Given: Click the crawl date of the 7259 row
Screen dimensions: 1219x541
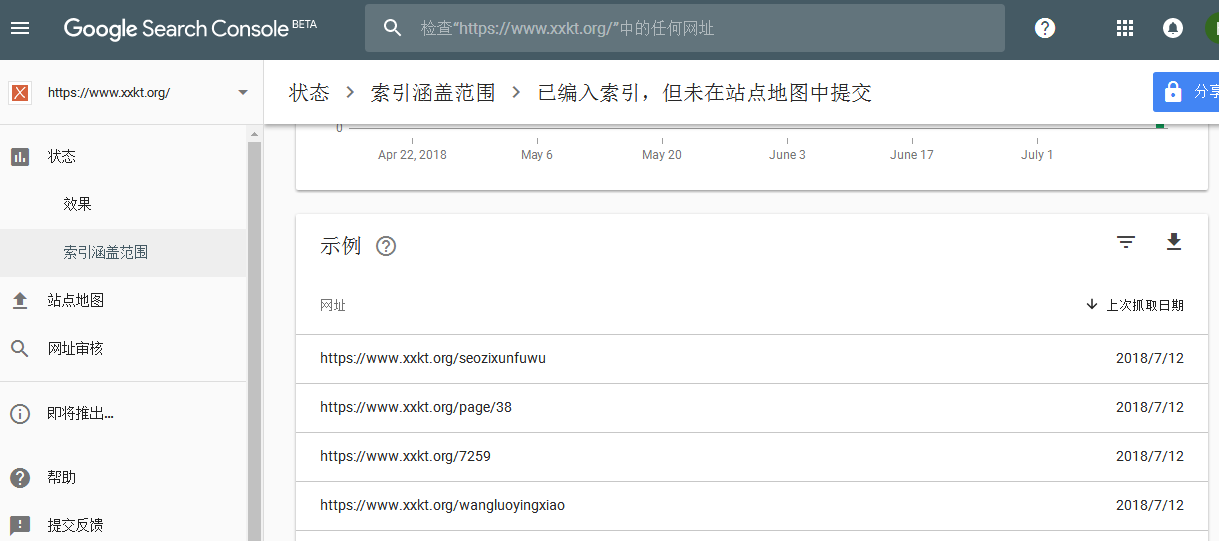Looking at the screenshot, I should (x=1150, y=456).
